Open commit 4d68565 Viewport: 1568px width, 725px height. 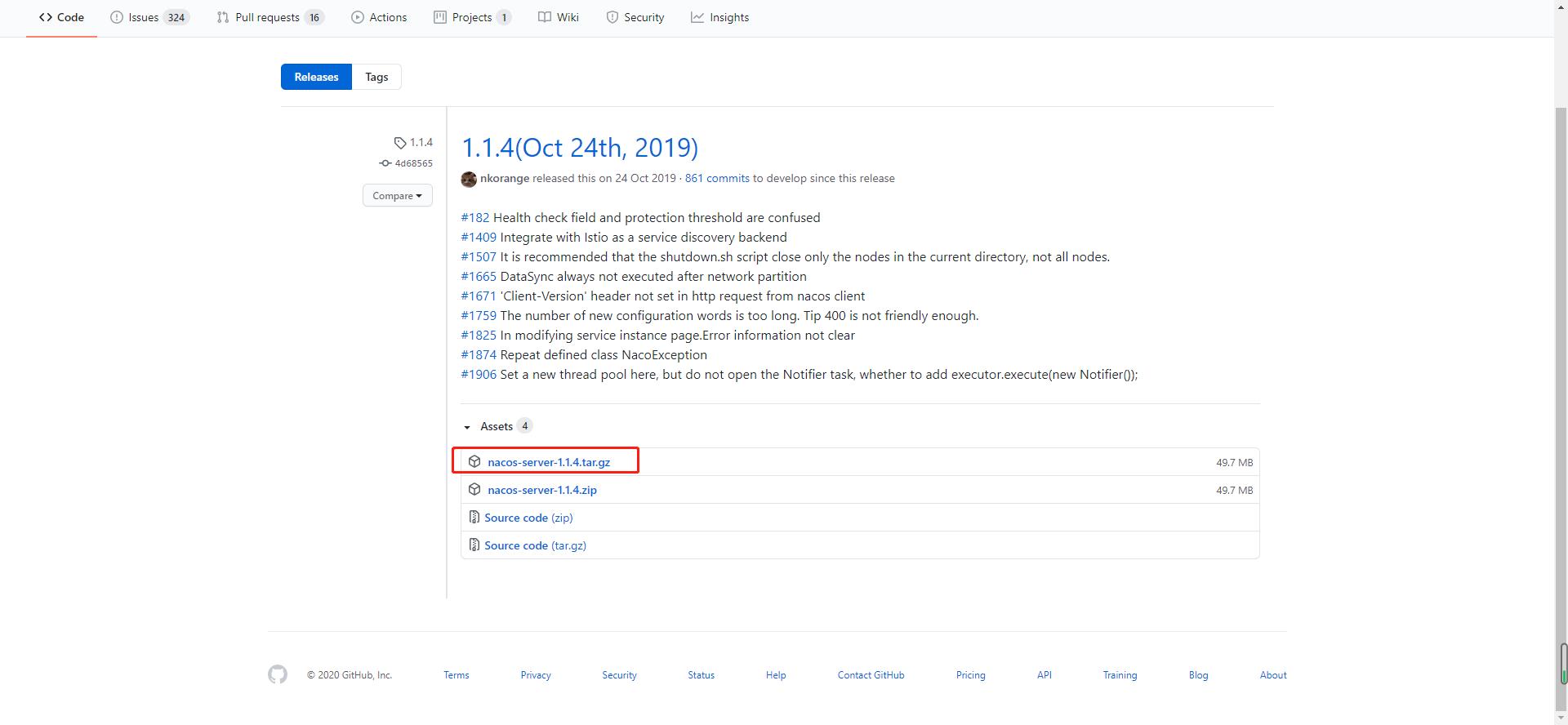pos(414,163)
